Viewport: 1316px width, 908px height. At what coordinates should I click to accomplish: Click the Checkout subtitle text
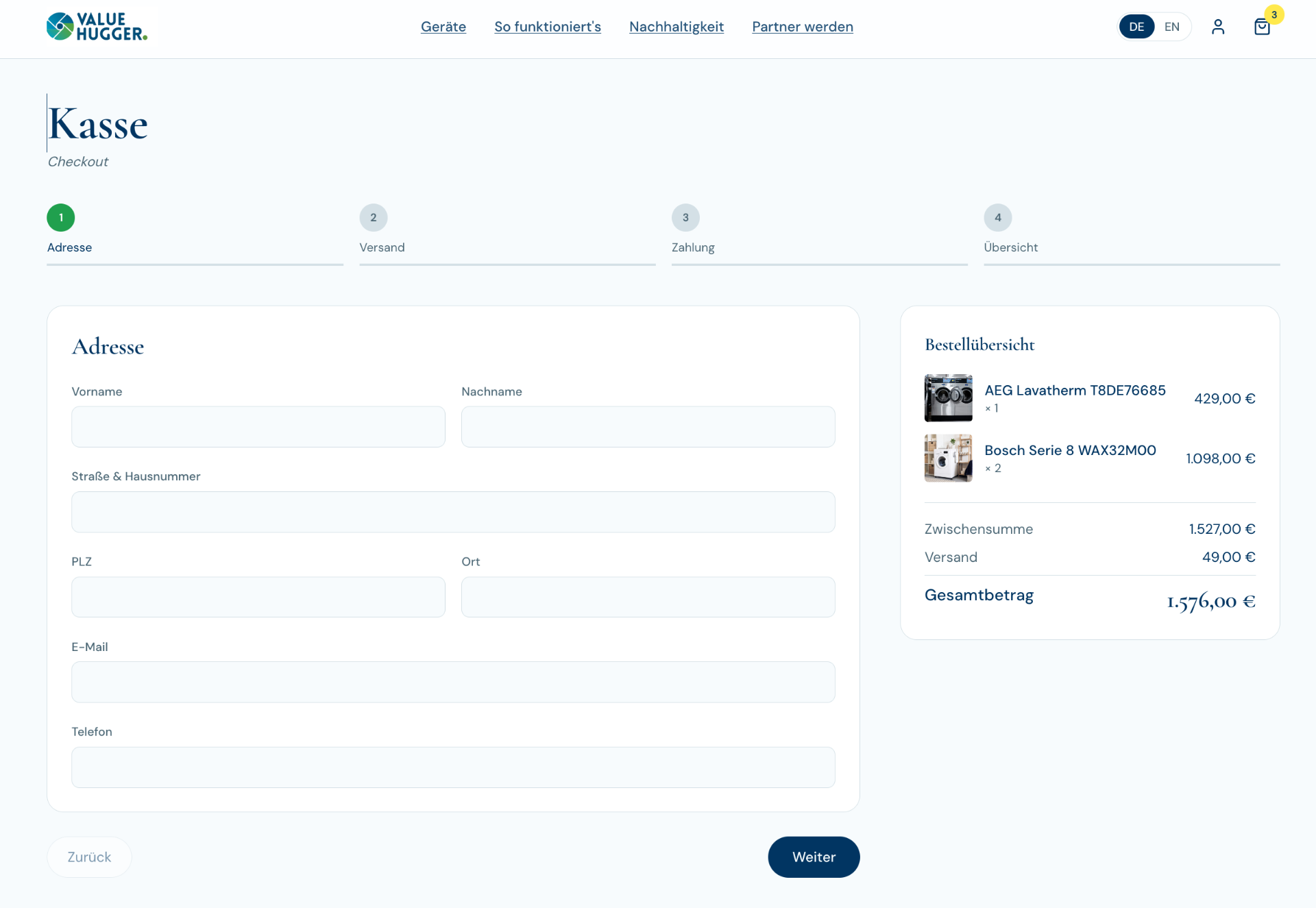(77, 162)
